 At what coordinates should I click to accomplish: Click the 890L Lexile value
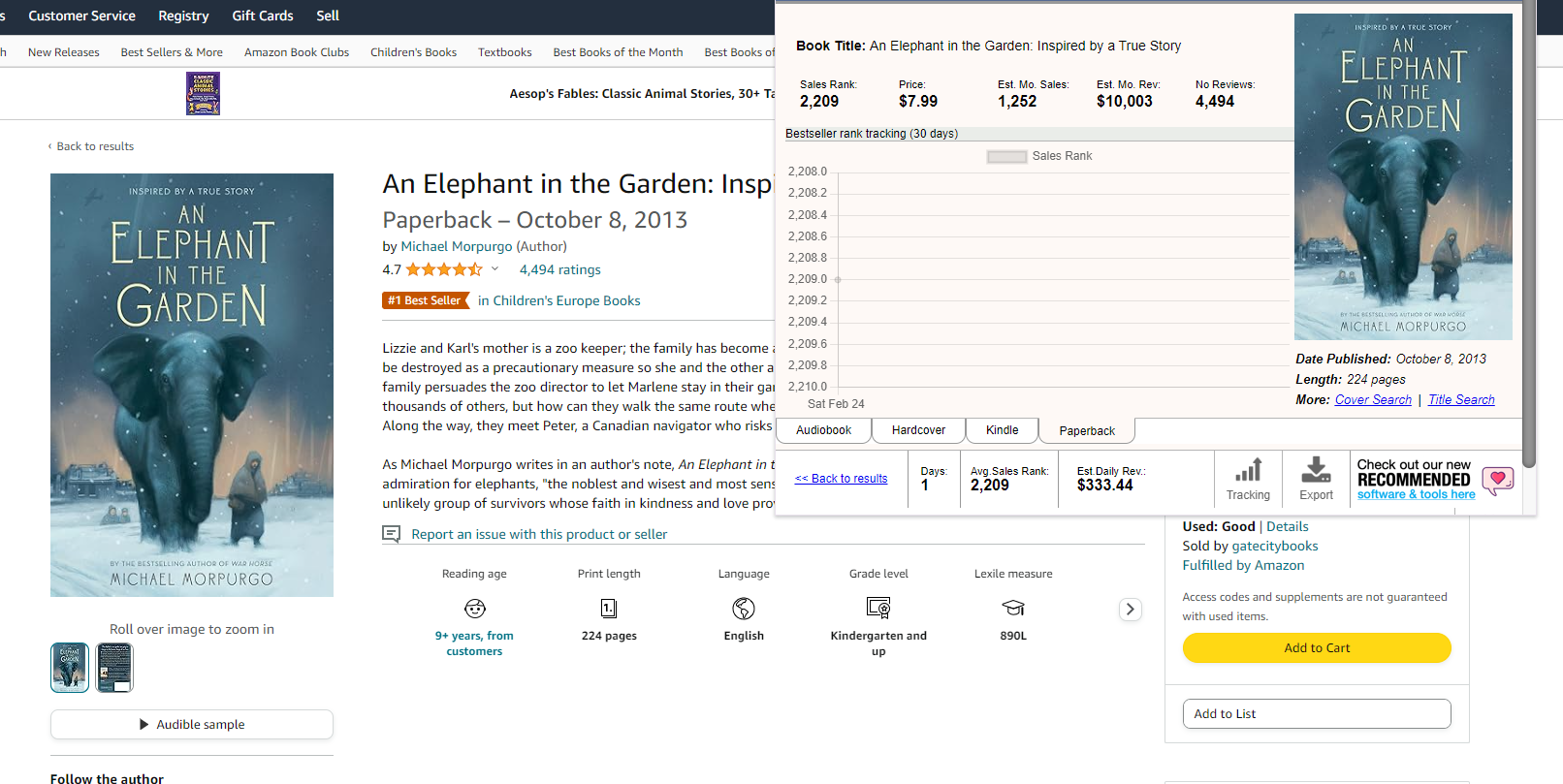(x=1013, y=636)
